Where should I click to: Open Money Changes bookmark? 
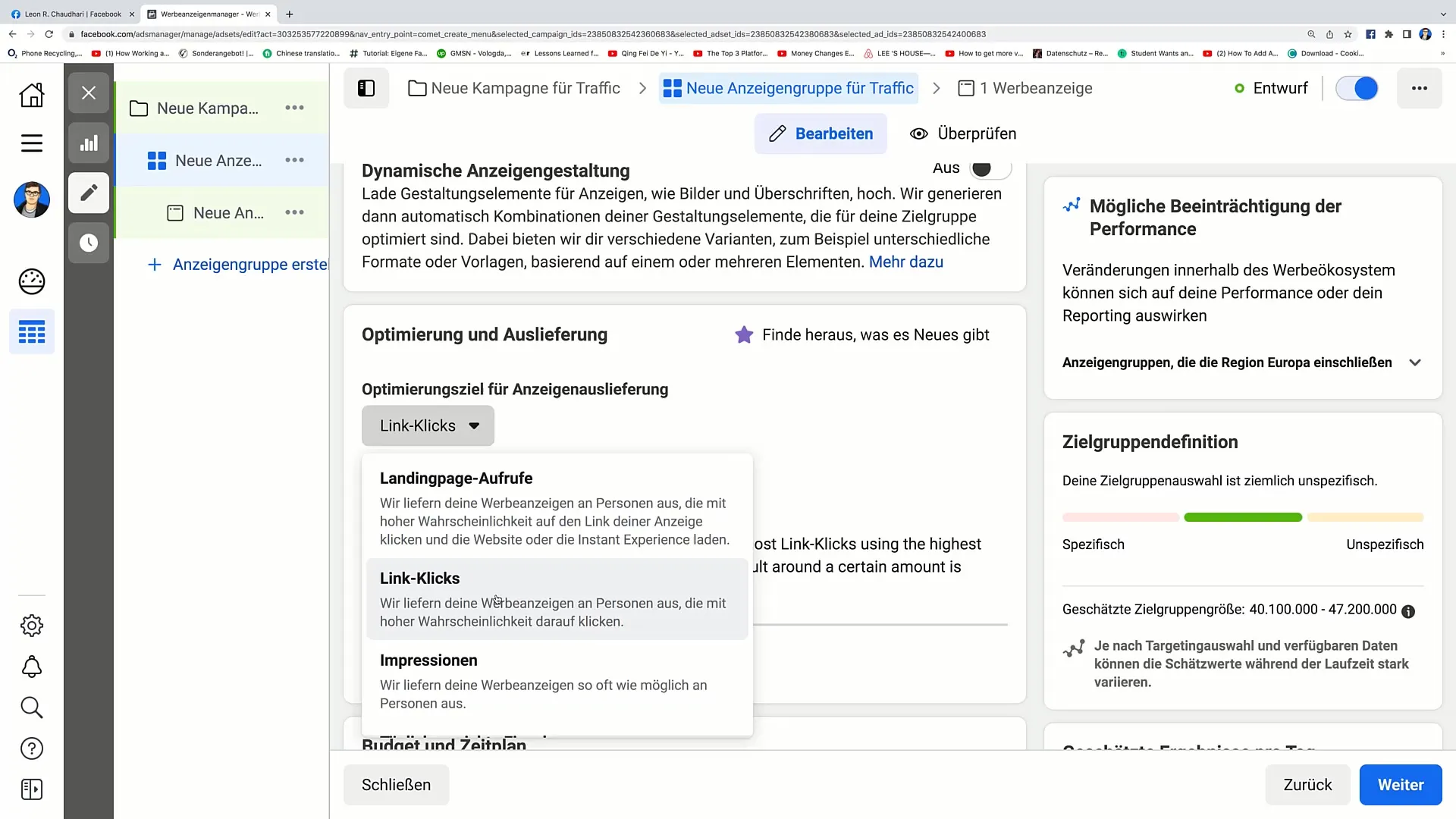pyautogui.click(x=816, y=53)
